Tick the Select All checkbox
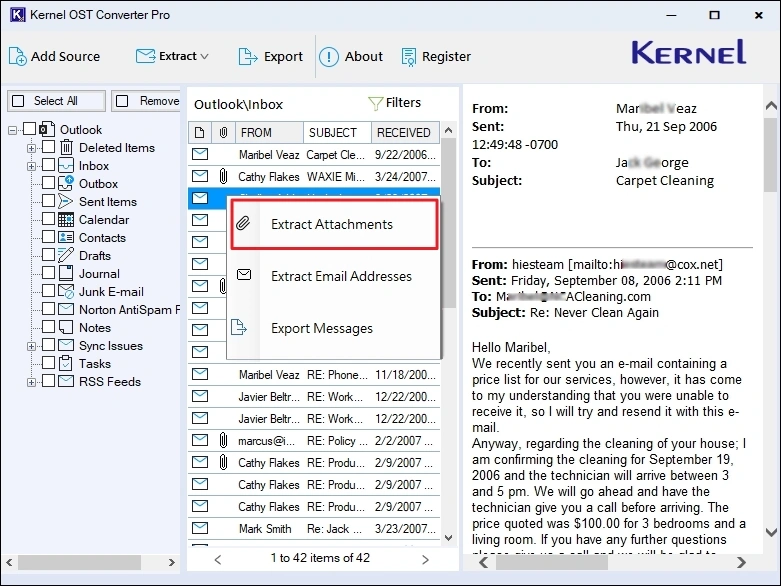 [x=19, y=101]
